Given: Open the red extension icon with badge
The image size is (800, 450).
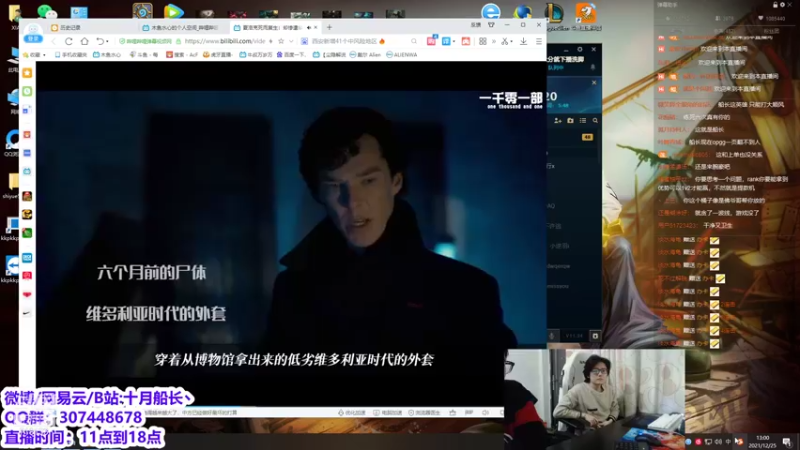Looking at the screenshot, I should coord(432,41).
